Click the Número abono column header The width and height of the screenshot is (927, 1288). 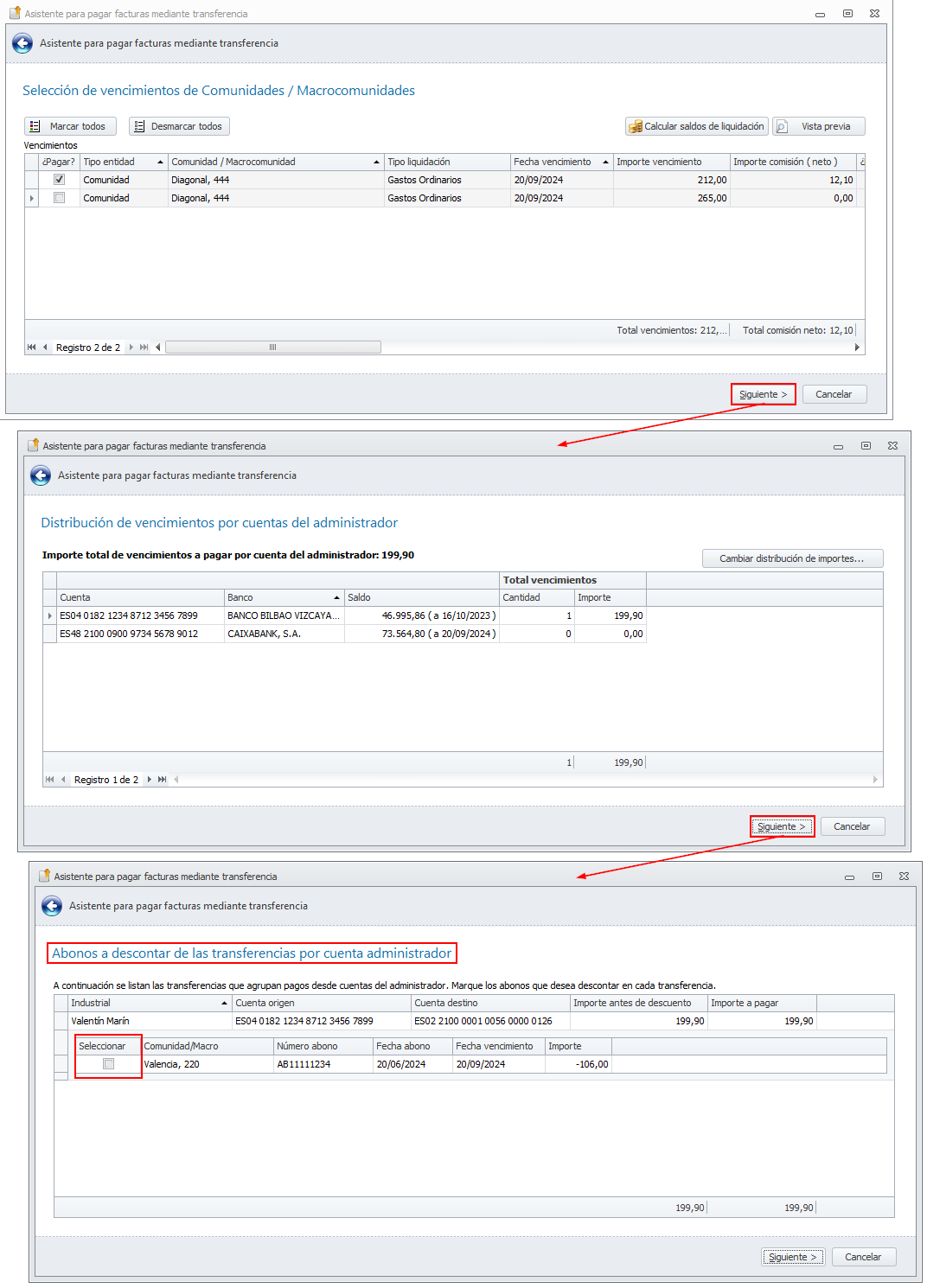click(323, 1046)
